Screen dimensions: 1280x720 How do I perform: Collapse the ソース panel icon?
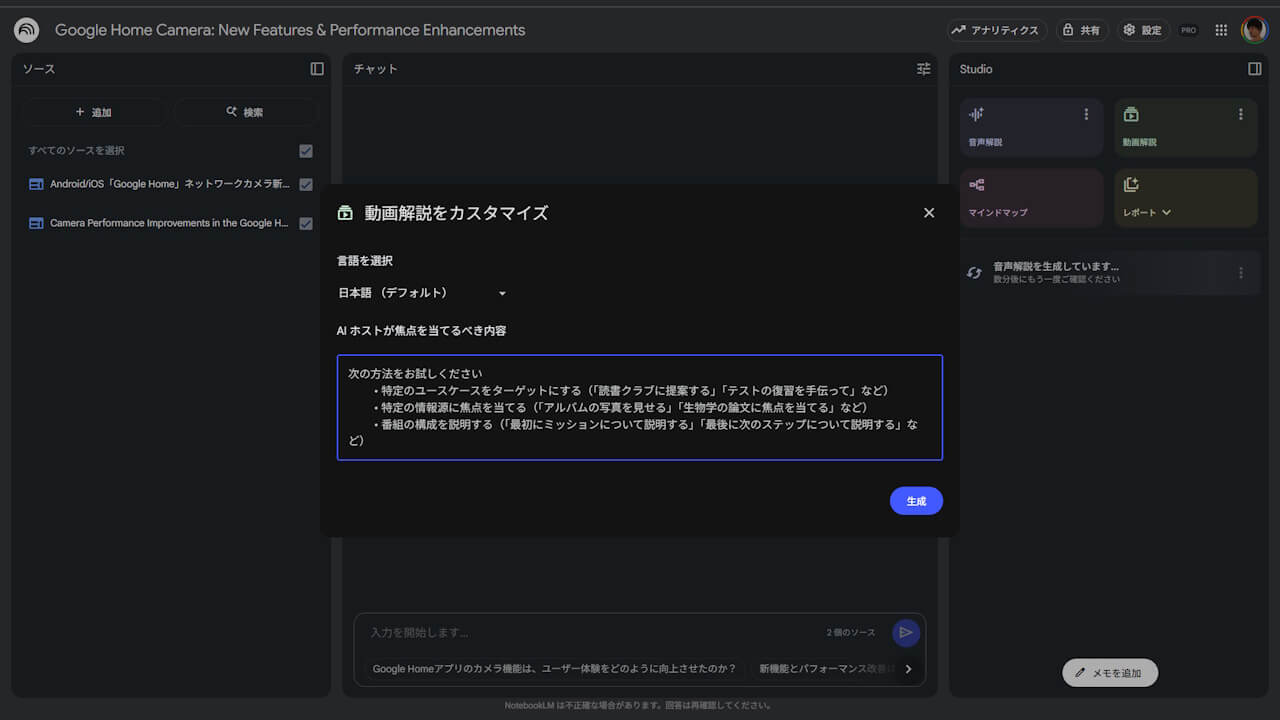pyautogui.click(x=317, y=69)
